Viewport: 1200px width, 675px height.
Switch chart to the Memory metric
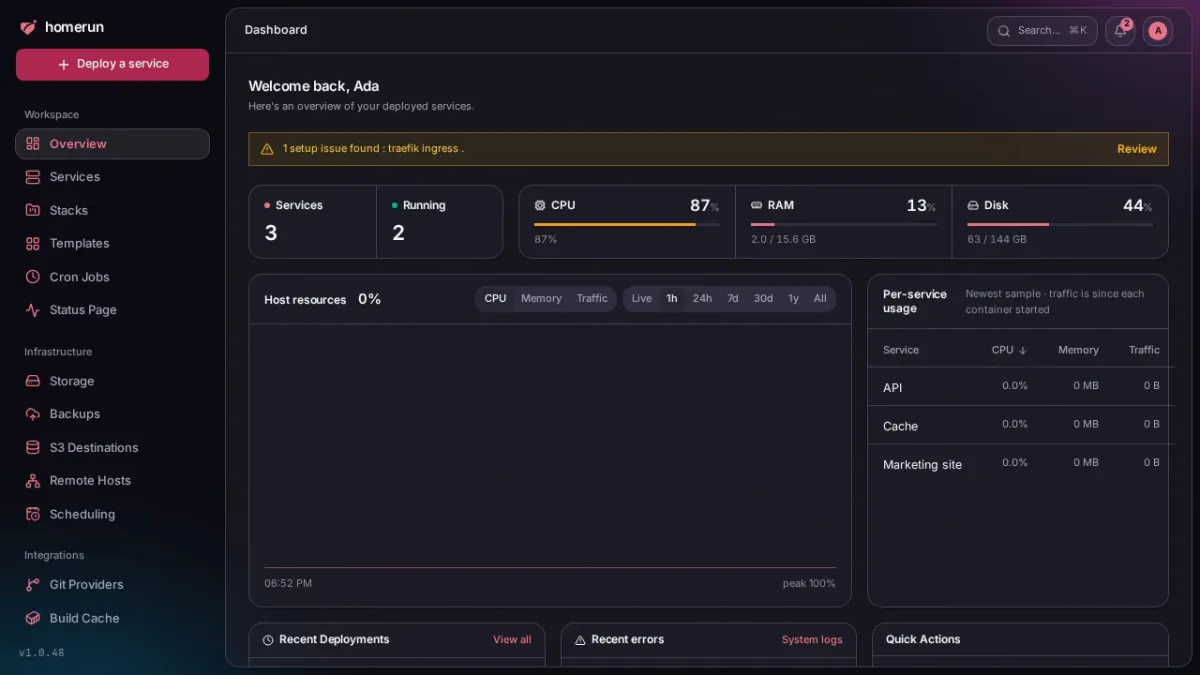[541, 299]
